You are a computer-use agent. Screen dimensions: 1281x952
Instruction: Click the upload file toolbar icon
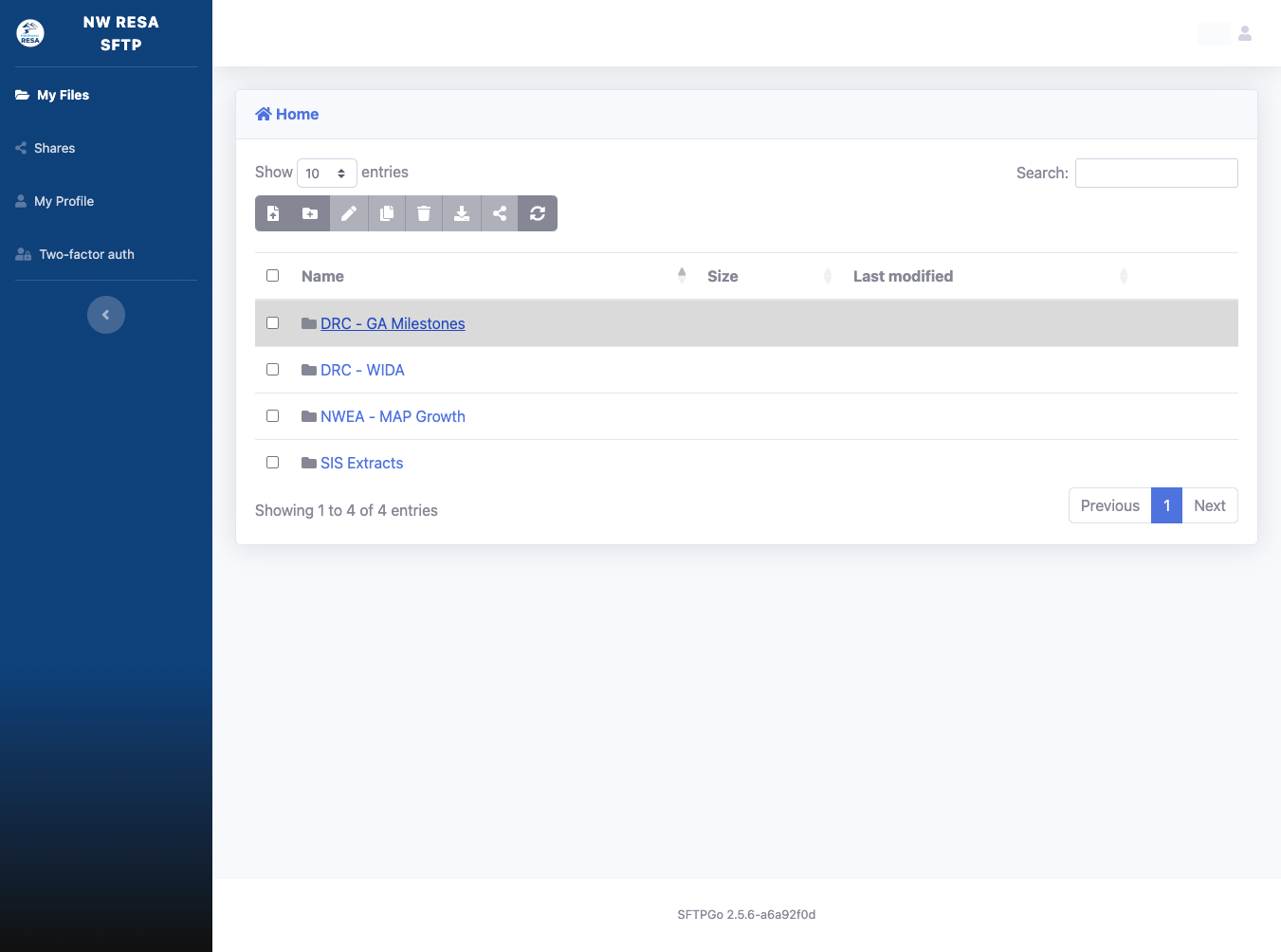coord(273,213)
